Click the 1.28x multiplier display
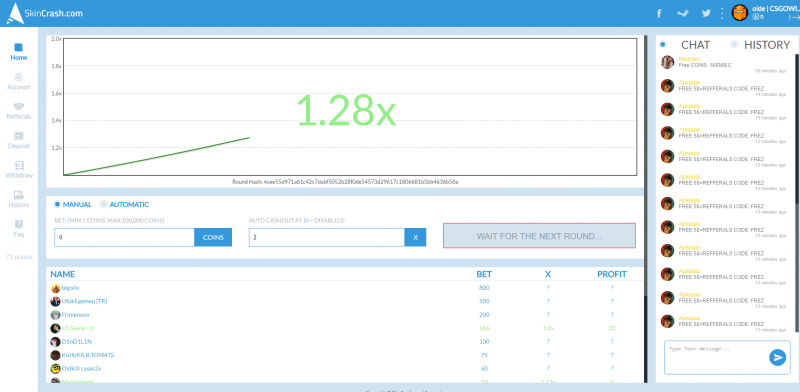Viewport: 800px width, 392px height. click(346, 110)
